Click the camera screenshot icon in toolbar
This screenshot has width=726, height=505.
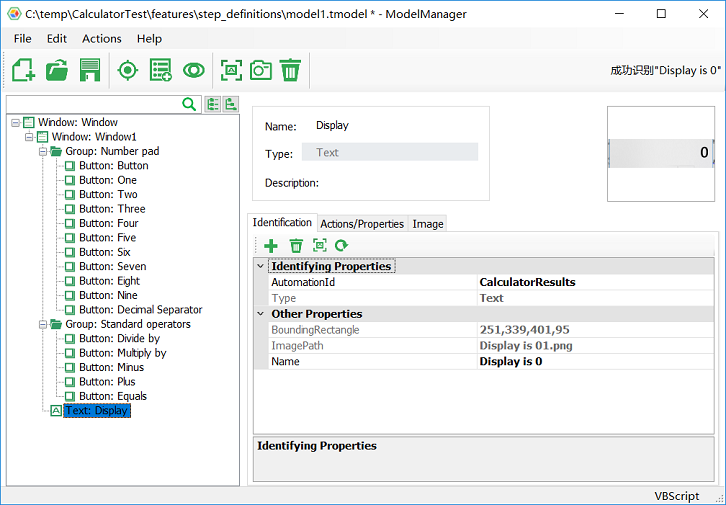[260, 70]
